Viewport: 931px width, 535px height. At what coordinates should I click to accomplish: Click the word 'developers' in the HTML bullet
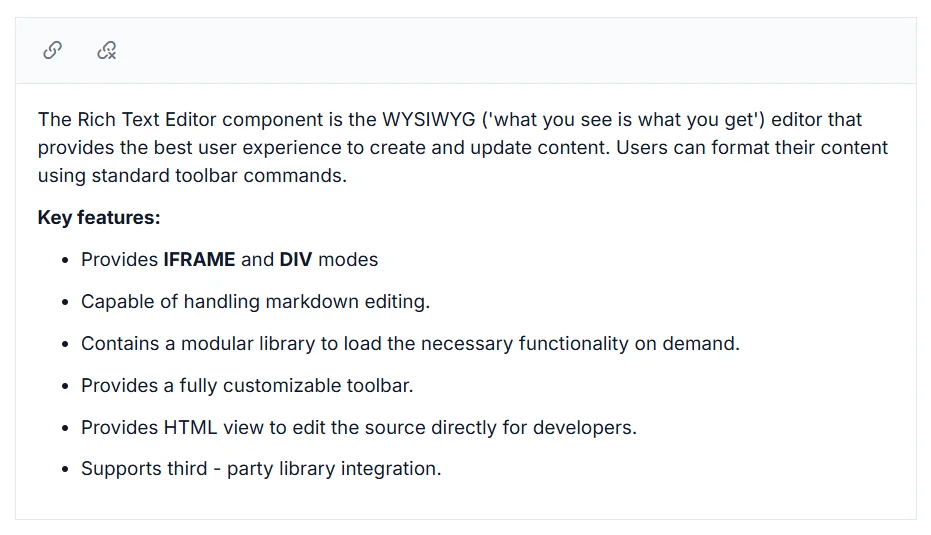click(584, 428)
